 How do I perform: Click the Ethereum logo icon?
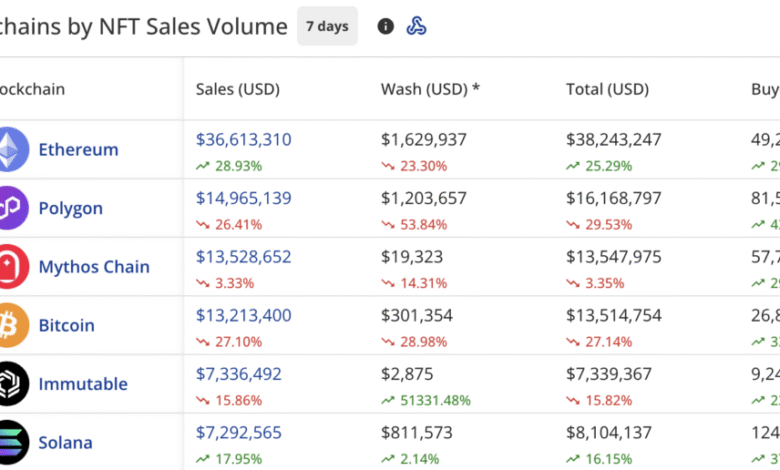(x=12, y=149)
